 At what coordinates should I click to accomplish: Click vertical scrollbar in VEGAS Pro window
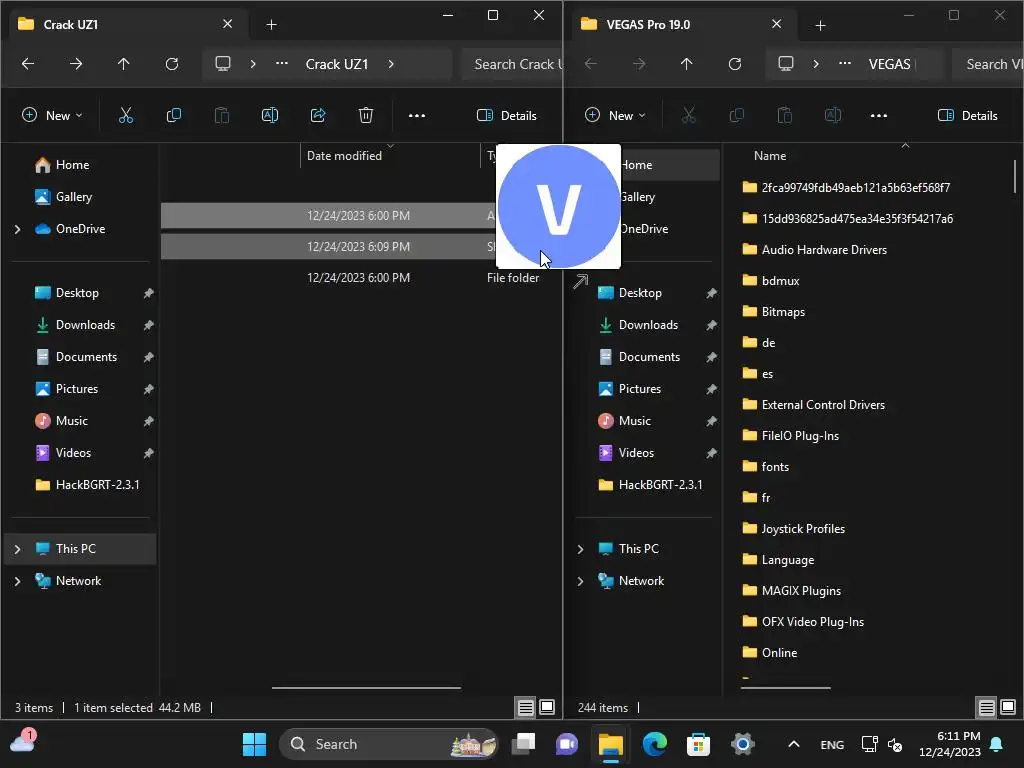[x=1015, y=175]
